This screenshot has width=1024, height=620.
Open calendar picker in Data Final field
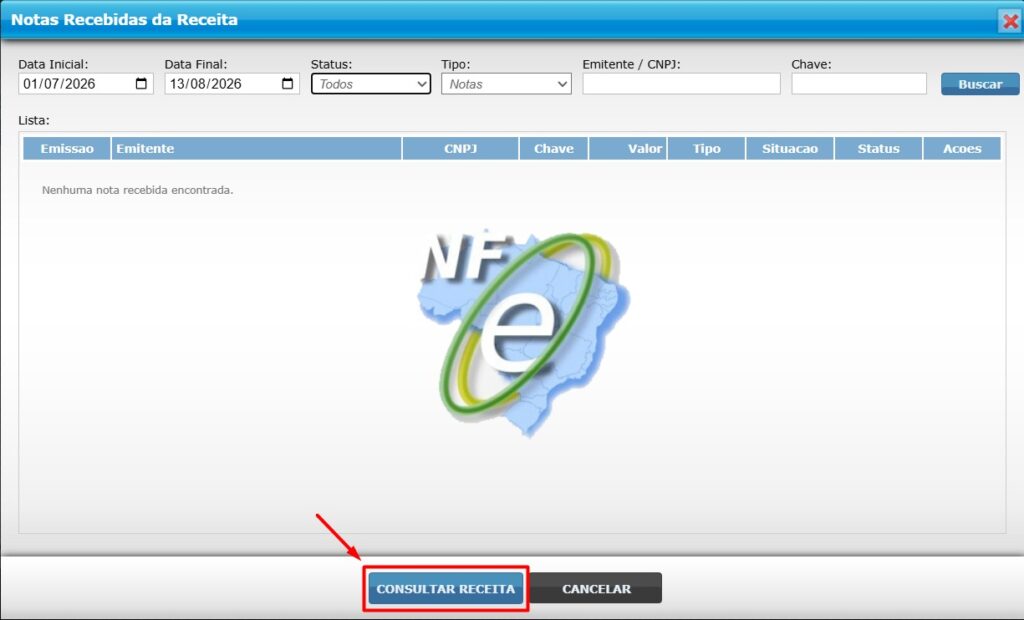[287, 84]
